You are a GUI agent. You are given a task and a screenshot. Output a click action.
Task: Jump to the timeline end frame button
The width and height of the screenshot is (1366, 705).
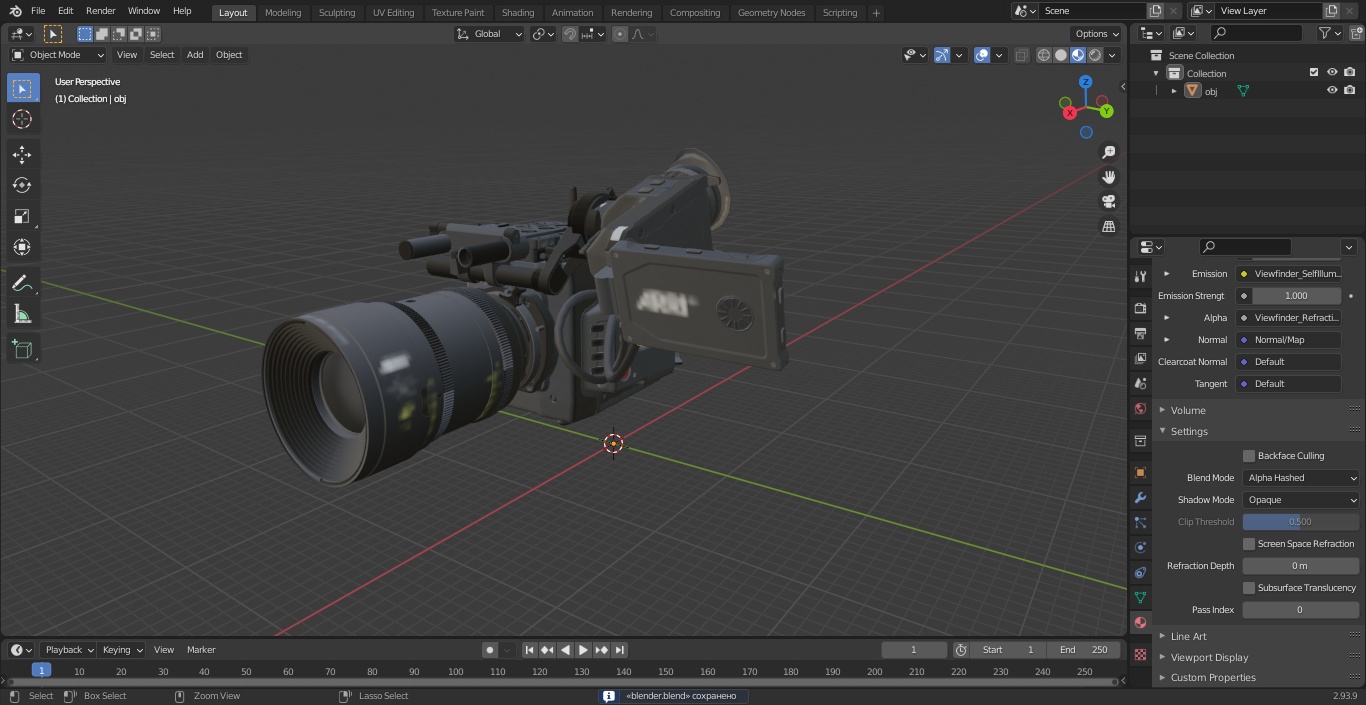pyautogui.click(x=620, y=650)
